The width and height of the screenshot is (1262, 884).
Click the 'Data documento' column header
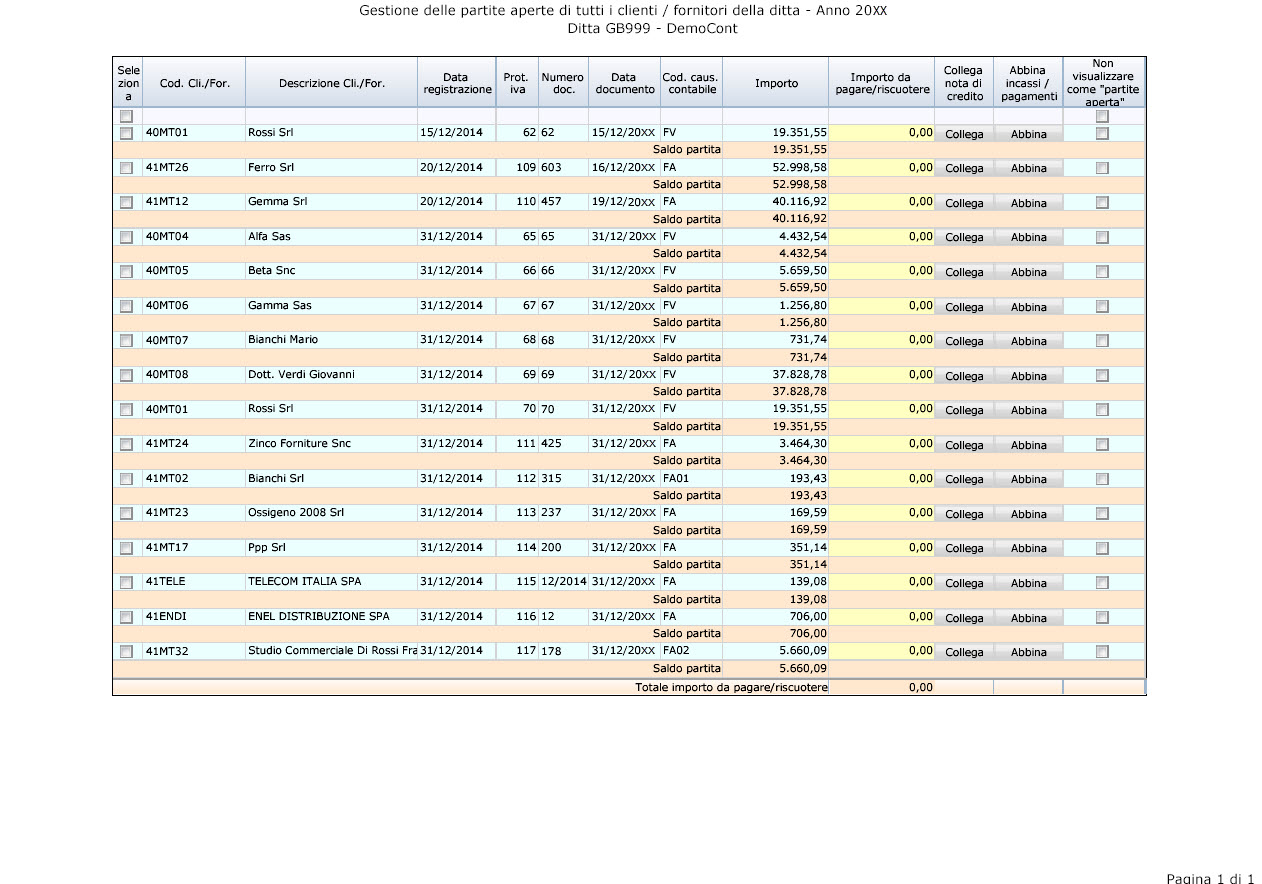623,83
